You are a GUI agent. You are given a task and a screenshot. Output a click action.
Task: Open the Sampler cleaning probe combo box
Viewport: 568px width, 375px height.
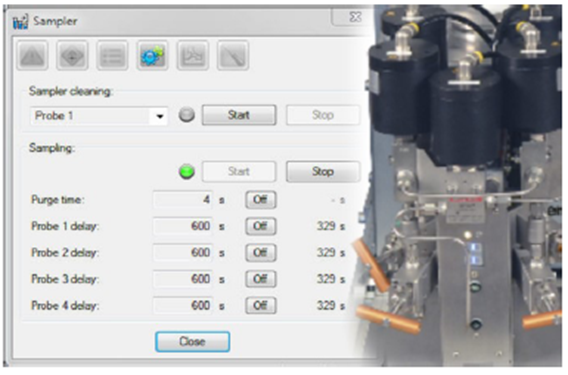[99, 116]
